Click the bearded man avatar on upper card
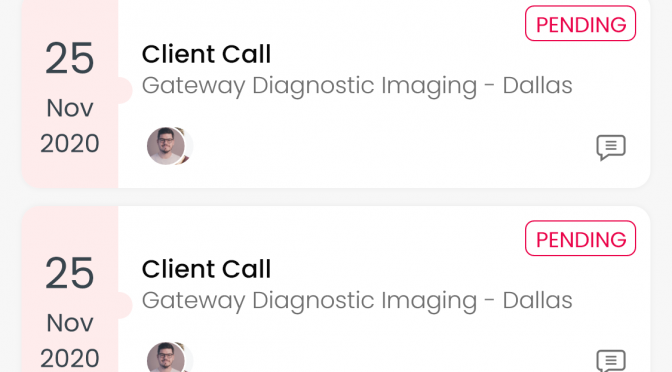 click(166, 146)
